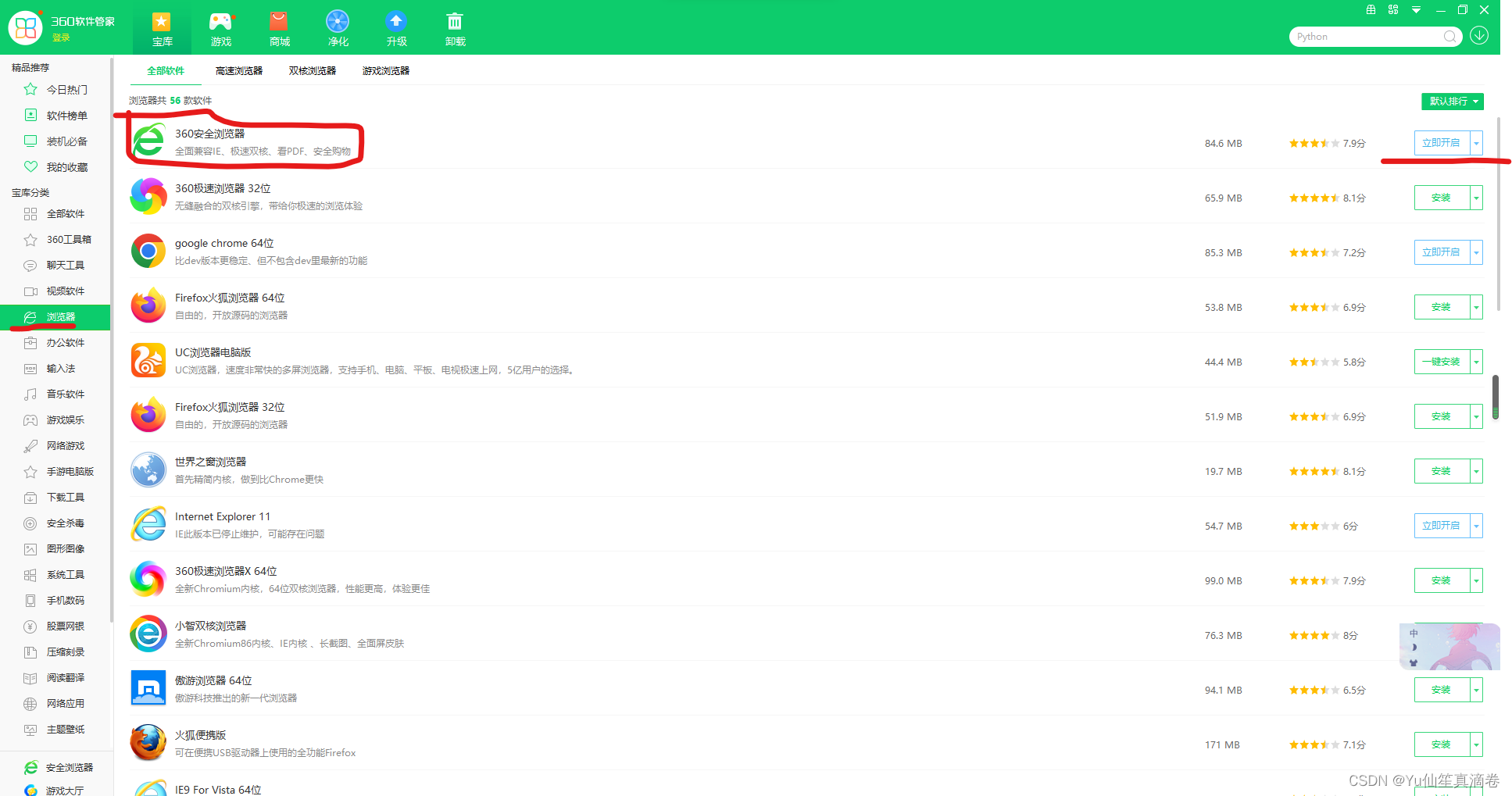Open the 净化 purify icon
1512x796 pixels.
338,22
